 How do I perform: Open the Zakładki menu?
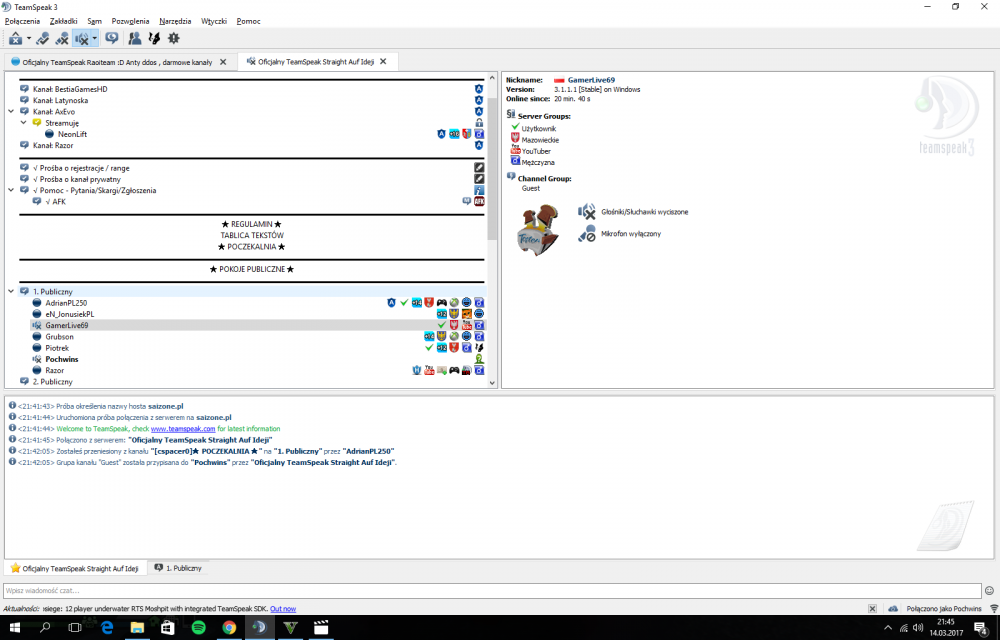coord(64,21)
